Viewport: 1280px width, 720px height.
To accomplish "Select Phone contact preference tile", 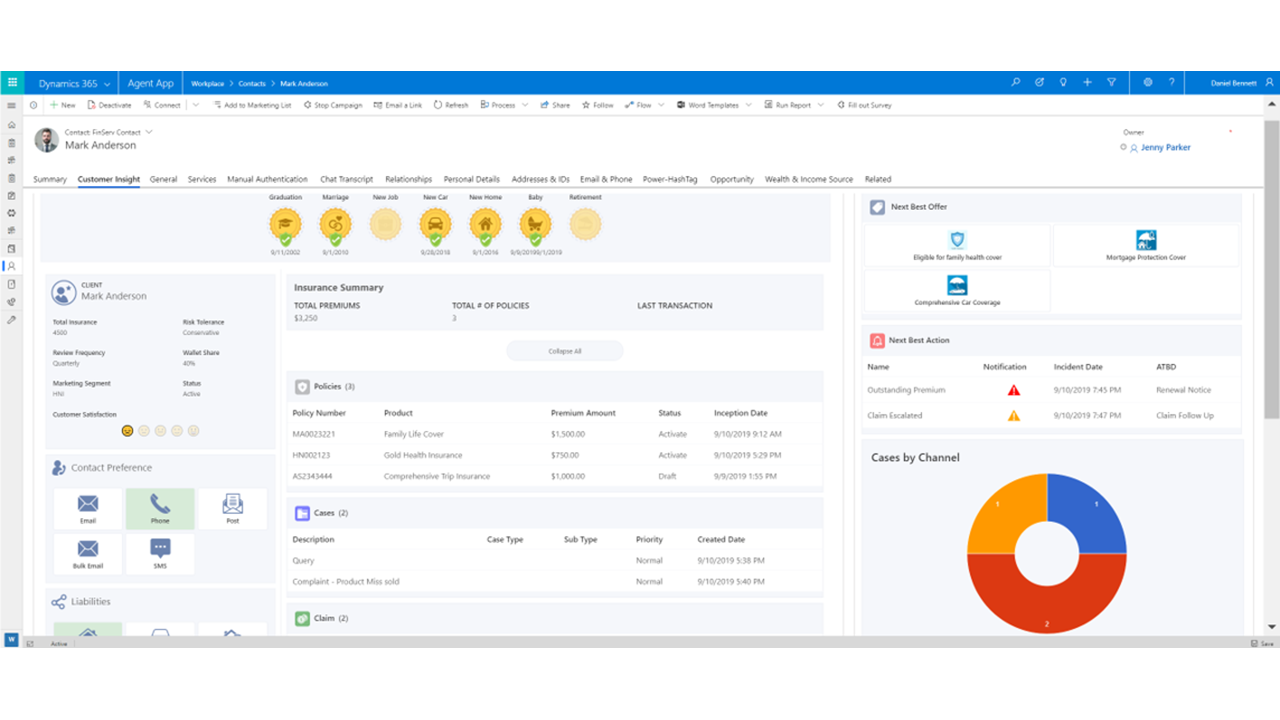I will (160, 509).
